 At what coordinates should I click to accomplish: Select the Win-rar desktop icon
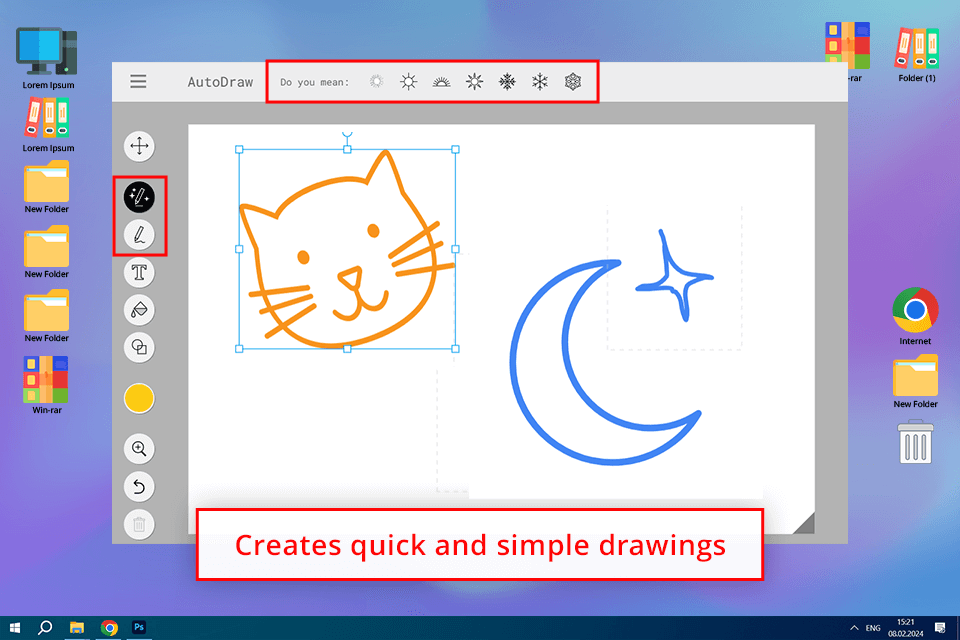tap(47, 385)
